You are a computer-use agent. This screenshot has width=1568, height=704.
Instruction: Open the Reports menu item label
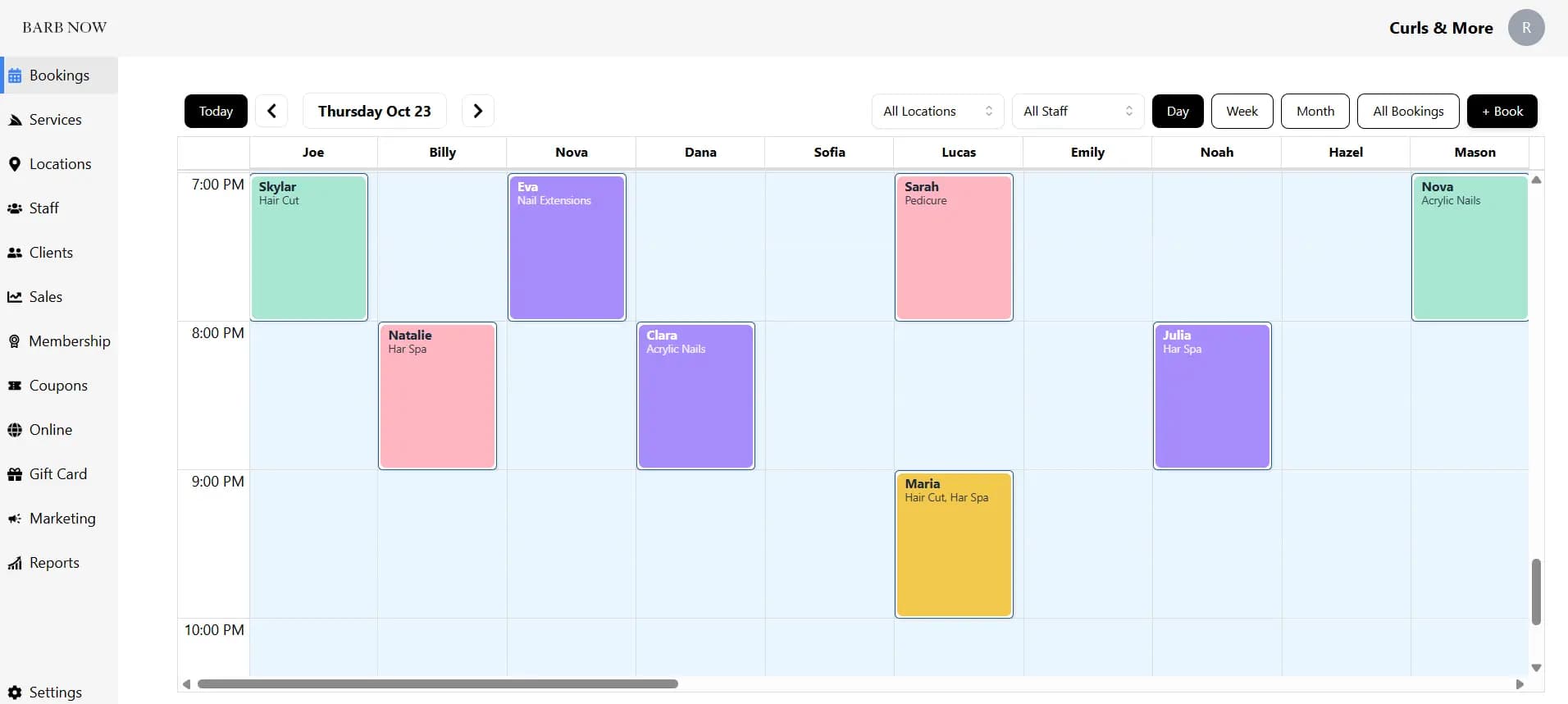pos(54,563)
